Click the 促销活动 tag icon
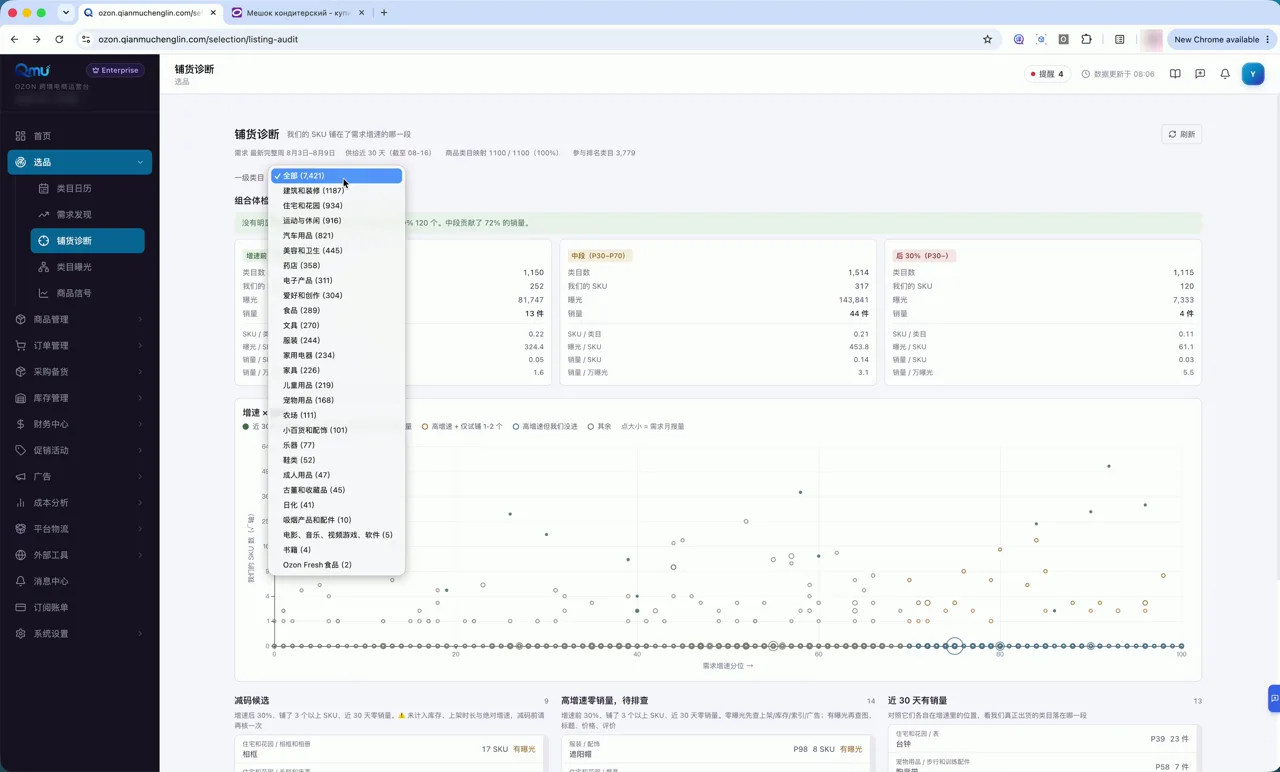The width and height of the screenshot is (1280, 772). pos(20,450)
